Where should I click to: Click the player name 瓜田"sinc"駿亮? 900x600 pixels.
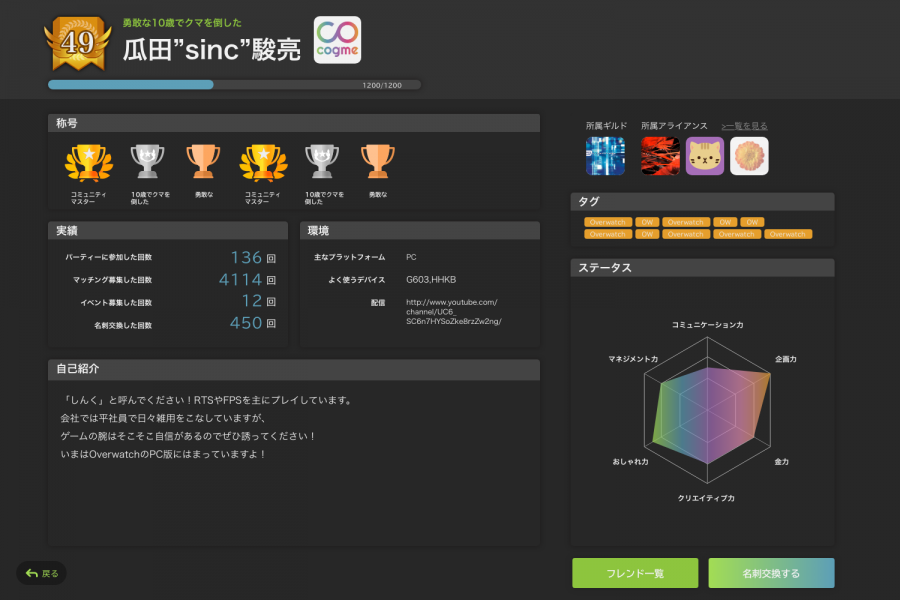[212, 50]
